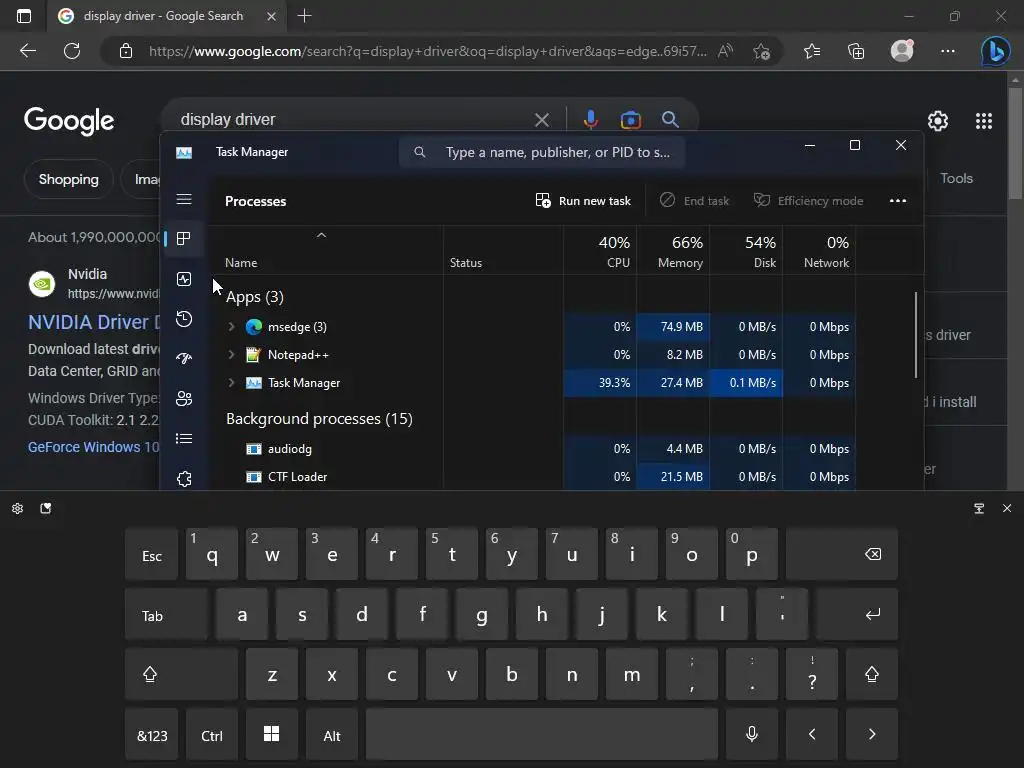Viewport: 1024px width, 768px height.
Task: Click in the Edge address bar URL
Action: click(428, 51)
